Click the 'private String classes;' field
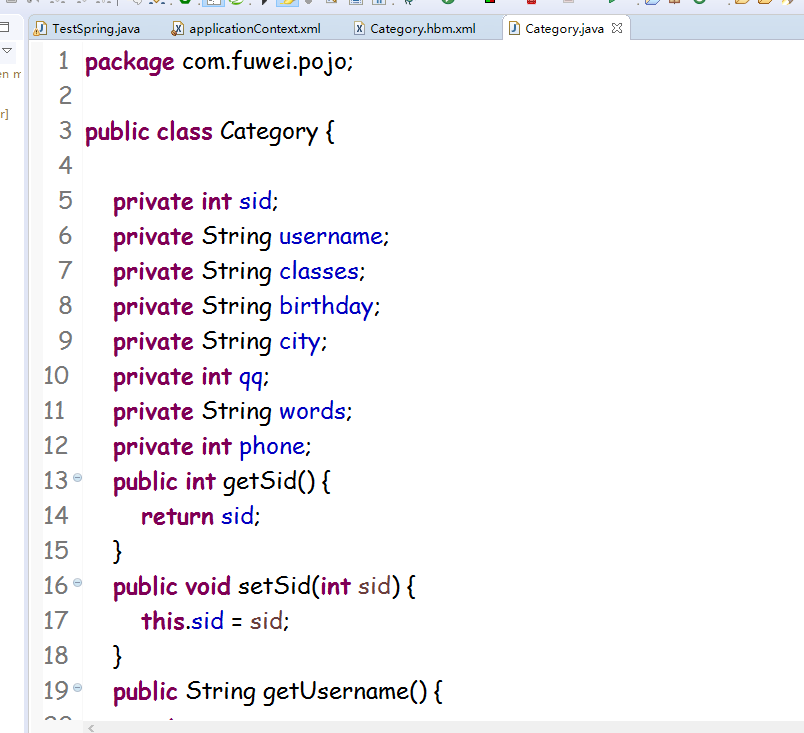 [x=239, y=272]
